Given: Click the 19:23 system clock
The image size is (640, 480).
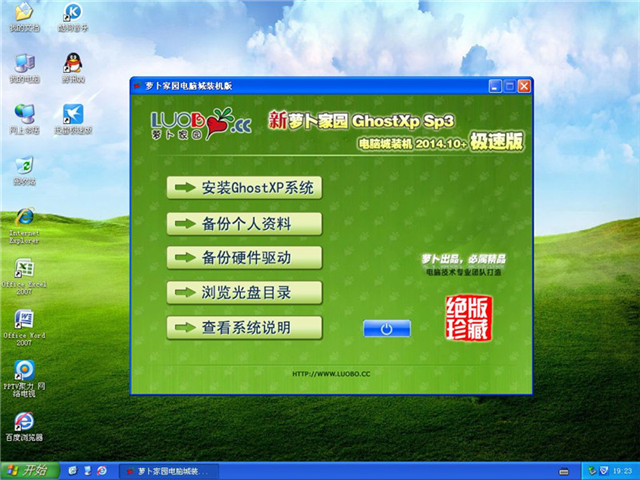Looking at the screenshot, I should [x=622, y=471].
